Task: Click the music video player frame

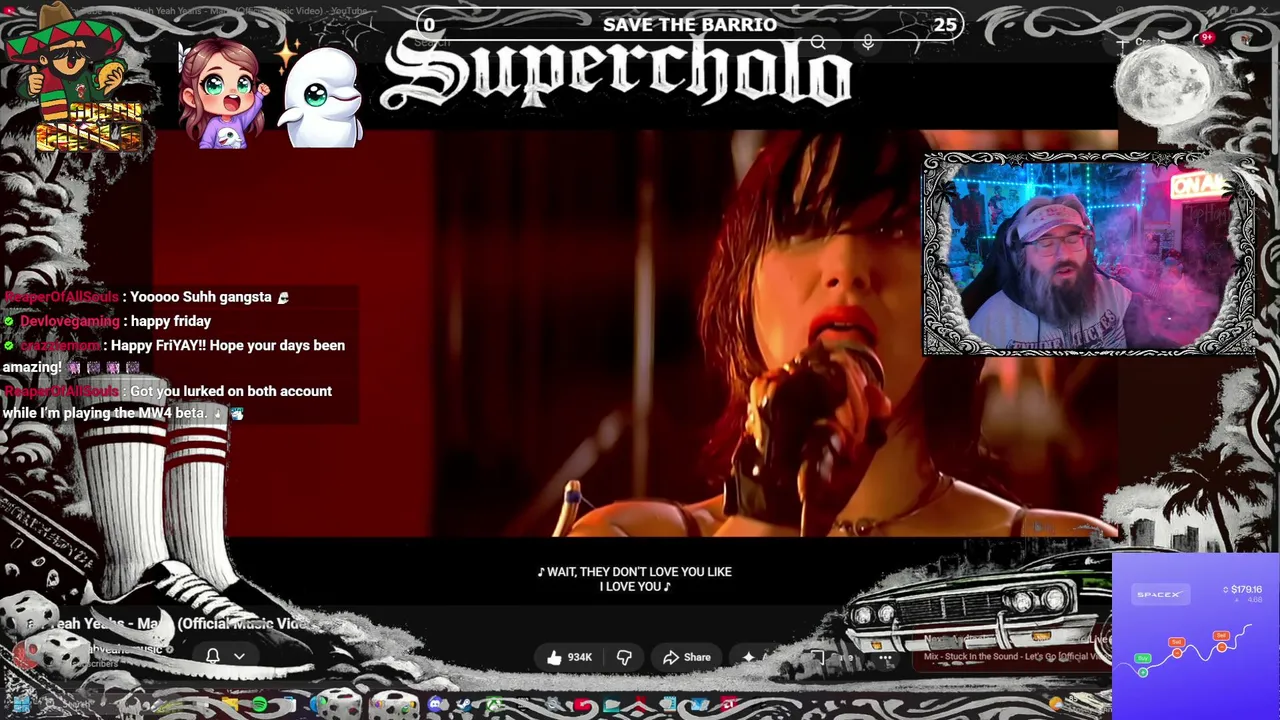Action: pyautogui.click(x=635, y=335)
